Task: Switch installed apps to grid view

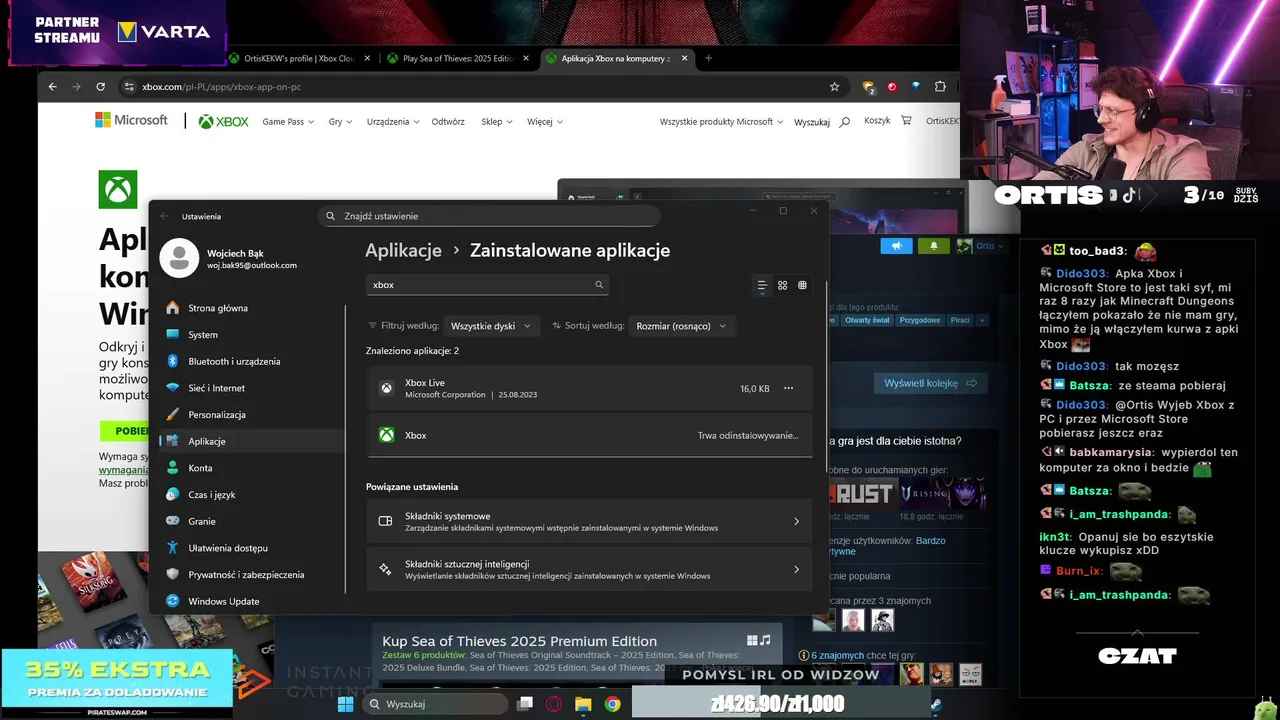Action: 783,285
